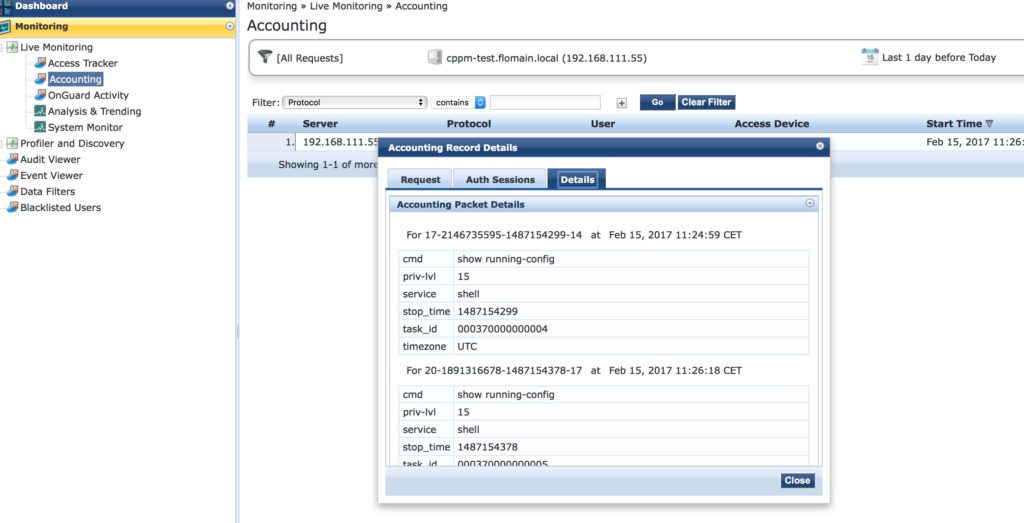Switch to the Request tab
Viewport: 1024px width, 523px height.
[420, 180]
